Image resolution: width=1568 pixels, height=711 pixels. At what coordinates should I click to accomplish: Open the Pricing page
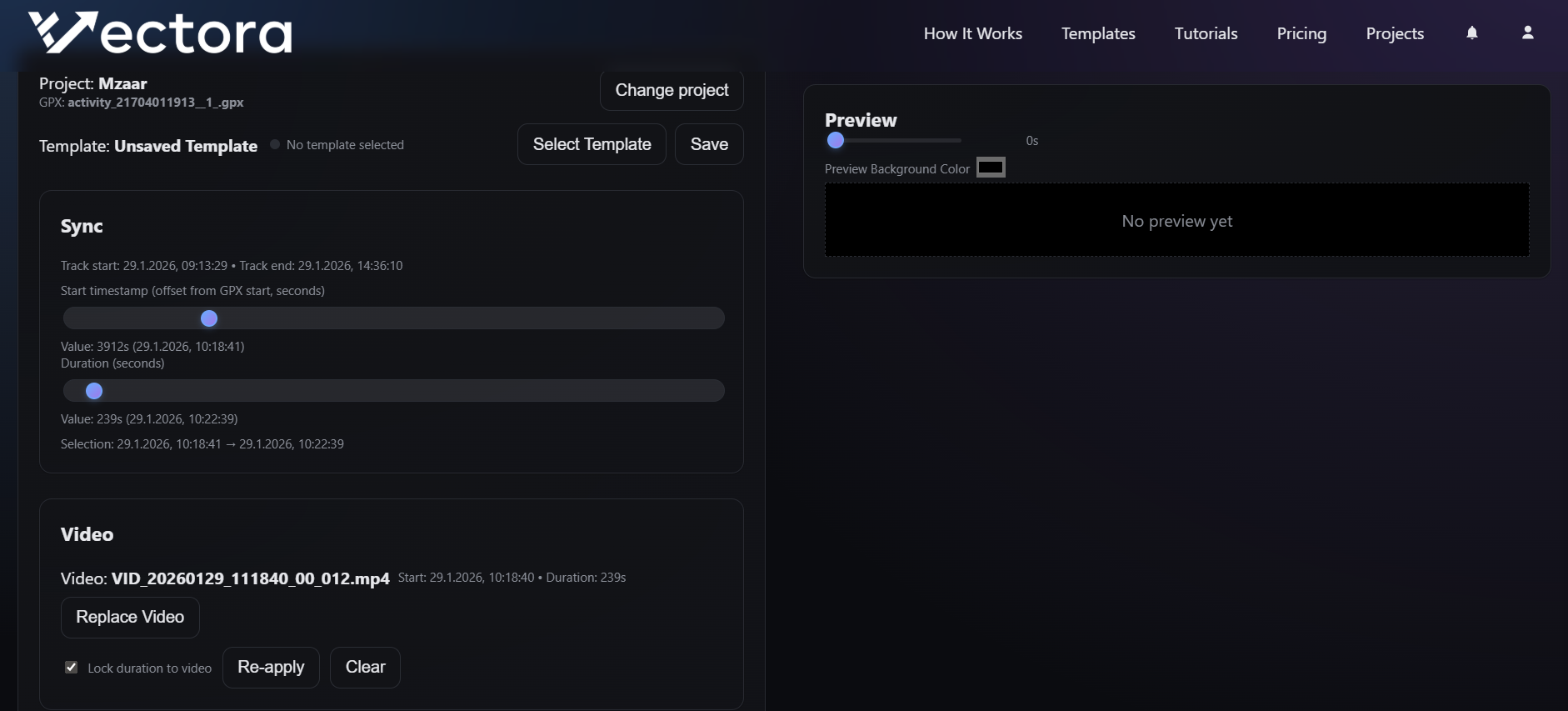click(x=1301, y=33)
